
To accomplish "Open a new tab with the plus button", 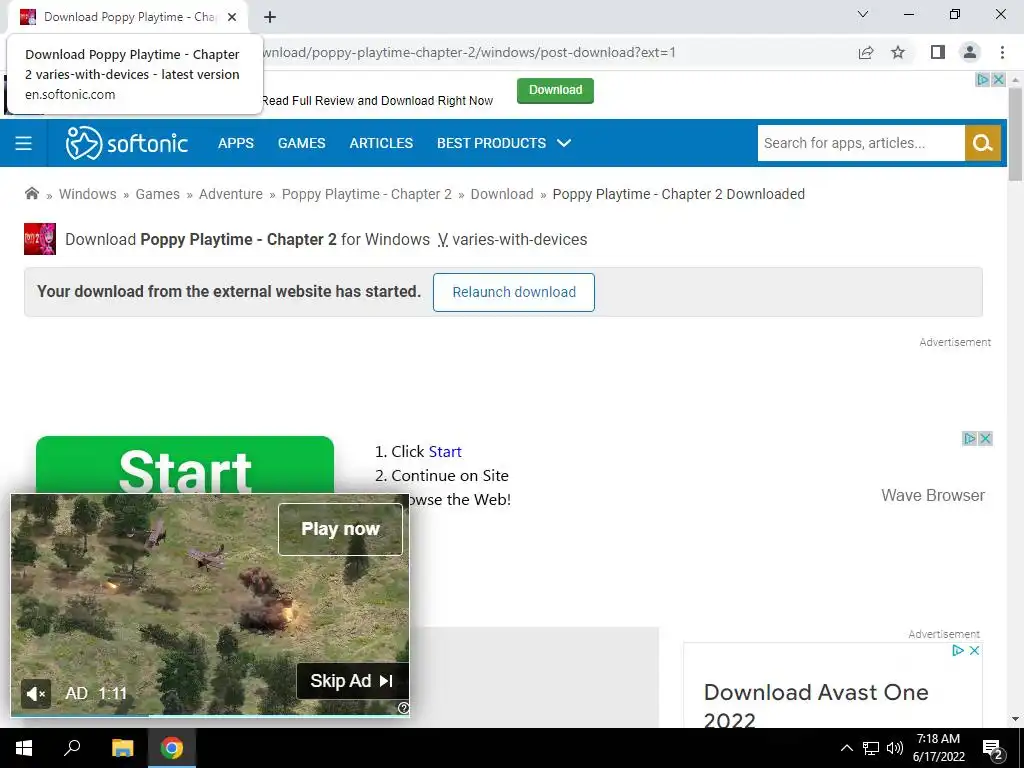I will point(270,17).
